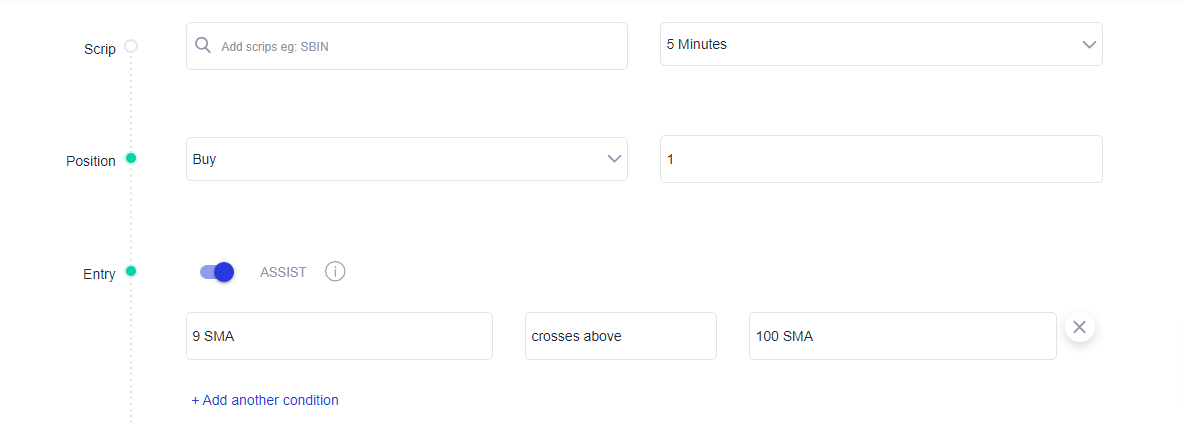Click the green Entry step dot
The height and width of the screenshot is (427, 1183).
point(131,271)
